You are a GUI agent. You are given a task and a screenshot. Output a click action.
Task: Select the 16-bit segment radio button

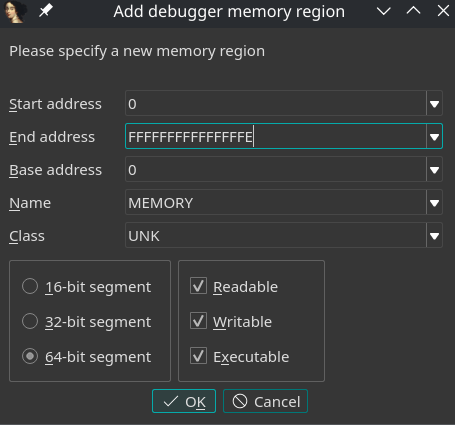[30, 286]
